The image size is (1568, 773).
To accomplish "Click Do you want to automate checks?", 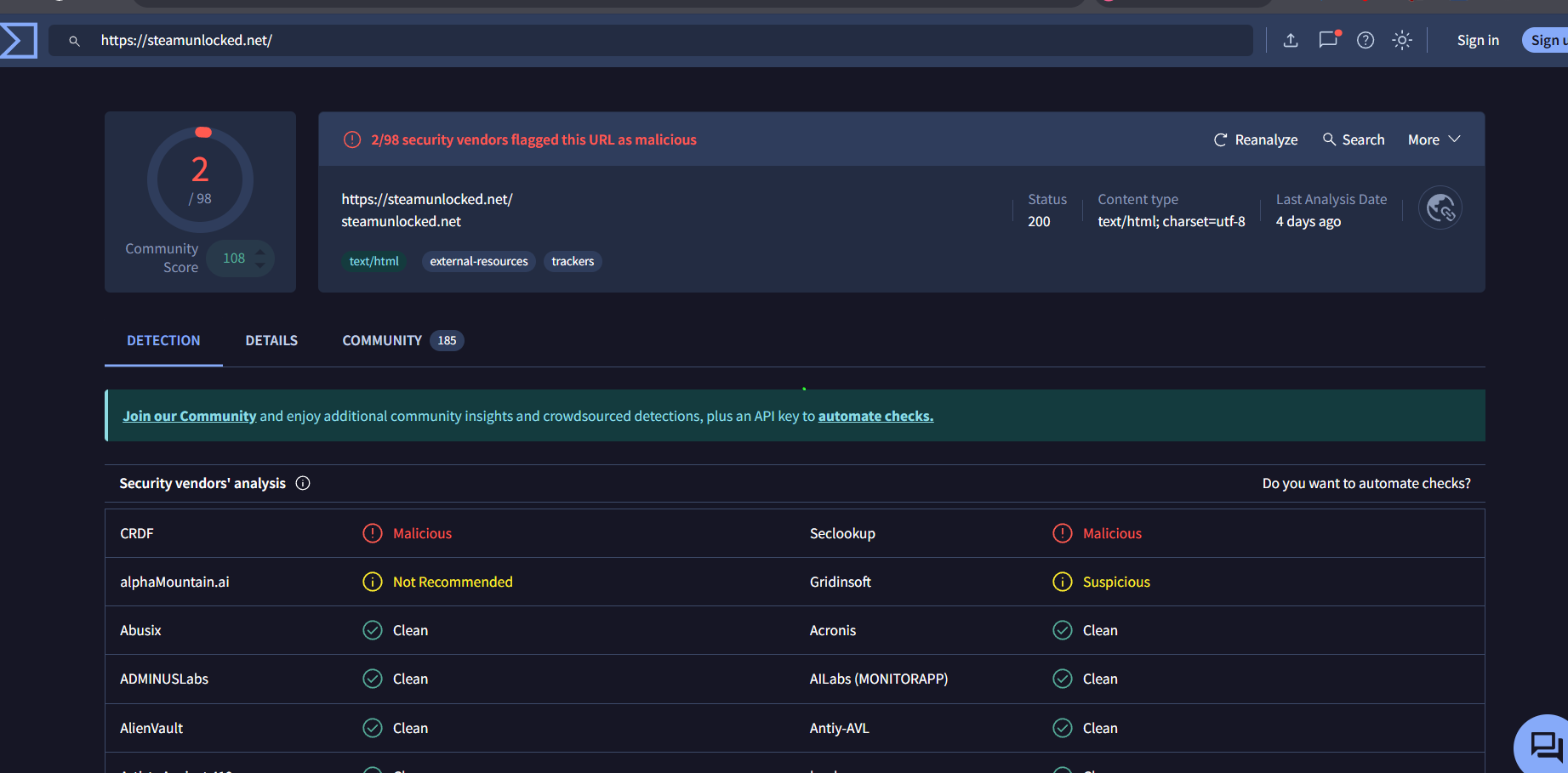I will [1366, 483].
